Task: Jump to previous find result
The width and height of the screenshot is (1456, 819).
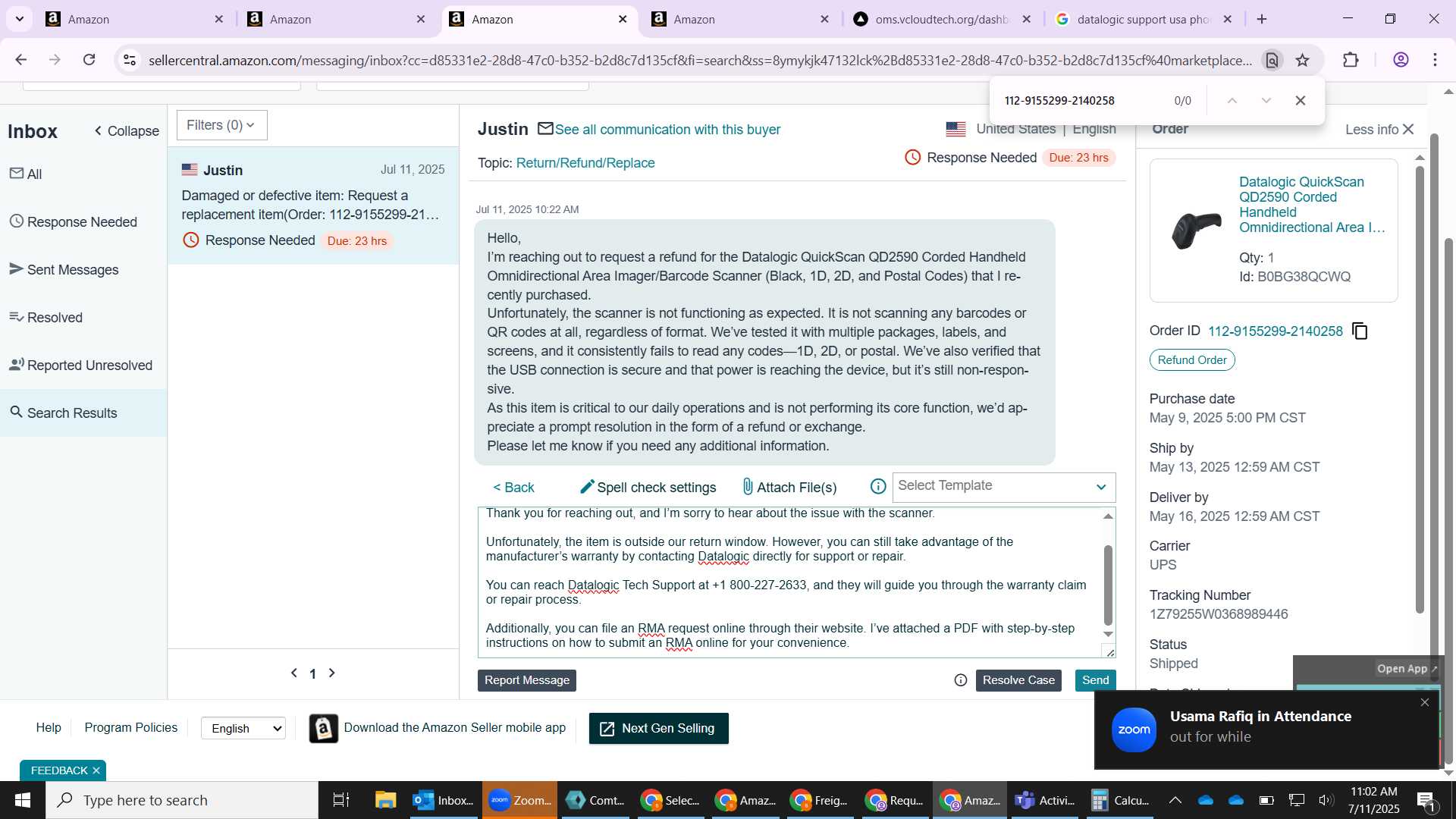Action: tap(1232, 101)
